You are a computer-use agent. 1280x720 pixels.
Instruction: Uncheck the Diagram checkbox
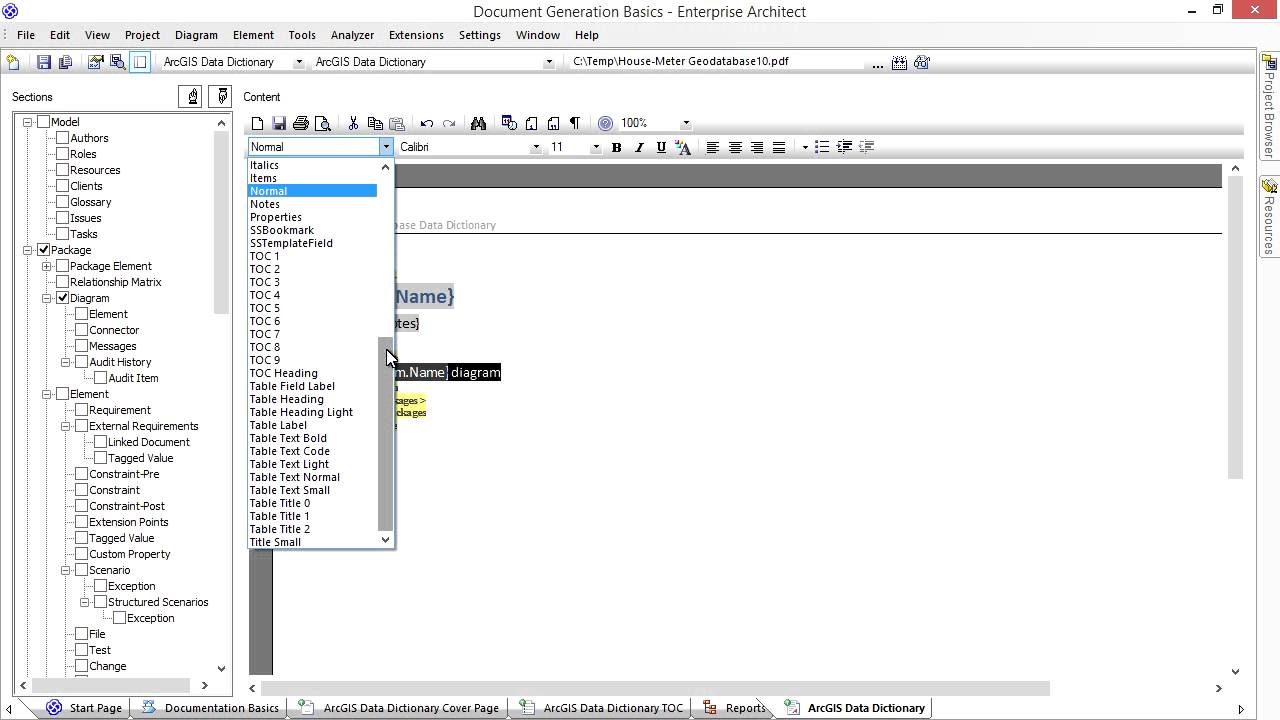(x=62, y=298)
